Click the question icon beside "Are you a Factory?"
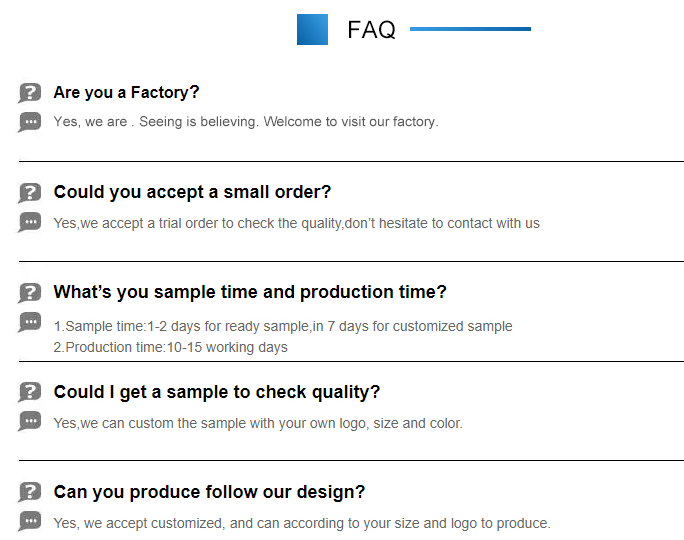The height and width of the screenshot is (540, 684). [x=30, y=93]
